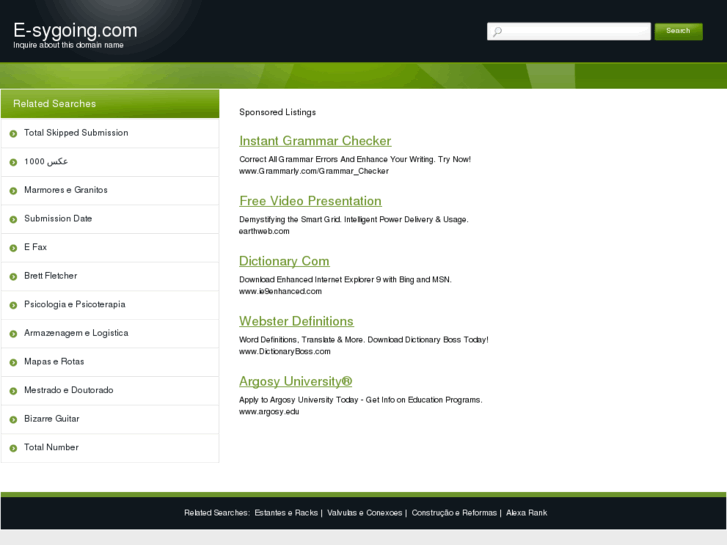727x545 pixels.
Task: Click the green Search button
Action: [x=678, y=31]
